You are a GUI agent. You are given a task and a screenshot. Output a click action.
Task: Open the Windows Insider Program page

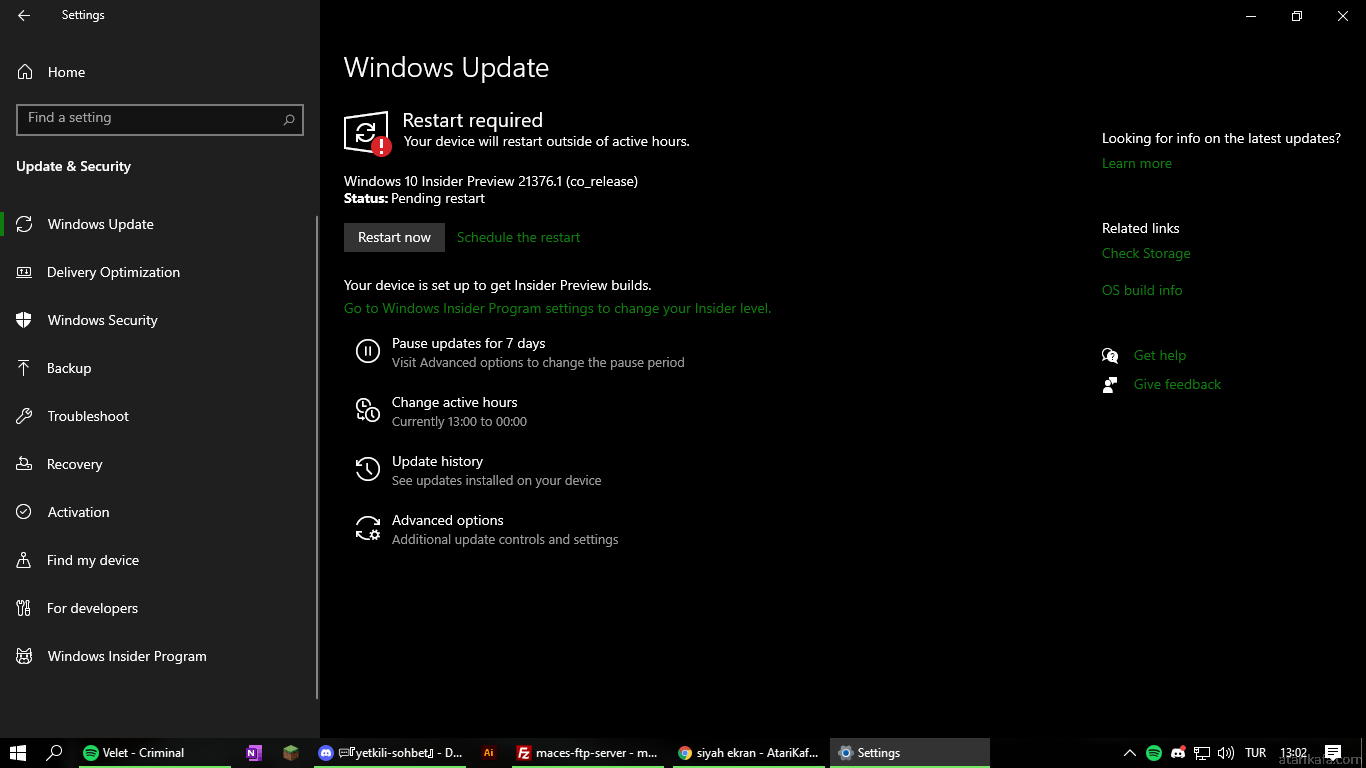[x=160, y=656]
